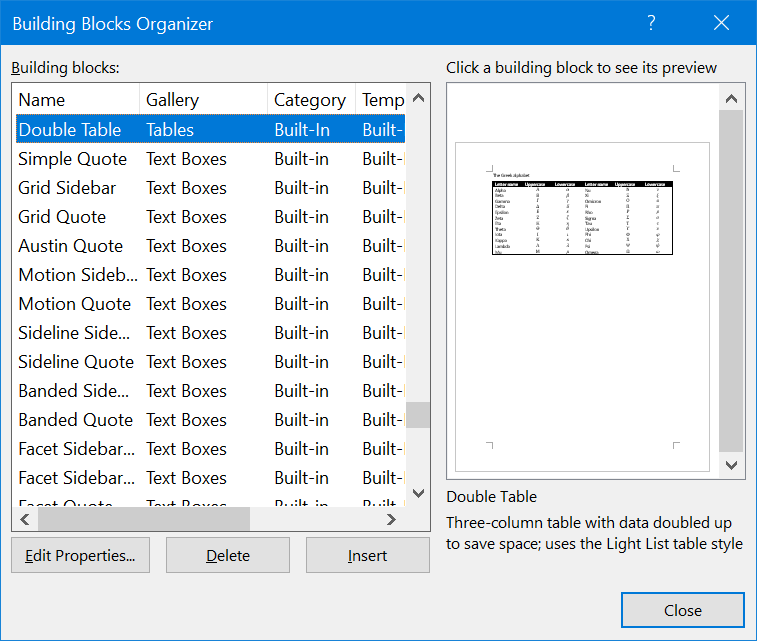Click the Help question mark icon

(x=651, y=23)
